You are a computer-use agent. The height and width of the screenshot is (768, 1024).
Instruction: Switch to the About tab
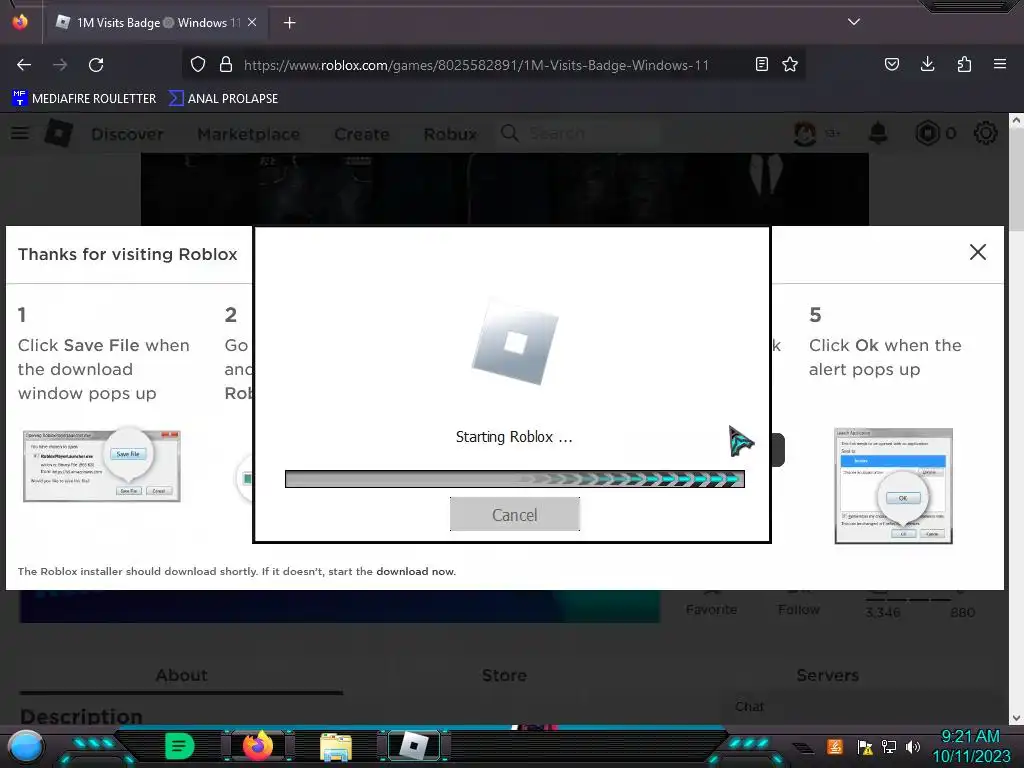pyautogui.click(x=182, y=675)
